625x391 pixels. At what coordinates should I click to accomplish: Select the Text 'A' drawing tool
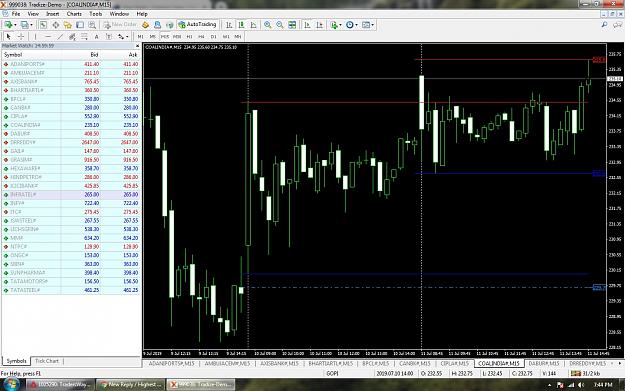pyautogui.click(x=96, y=37)
